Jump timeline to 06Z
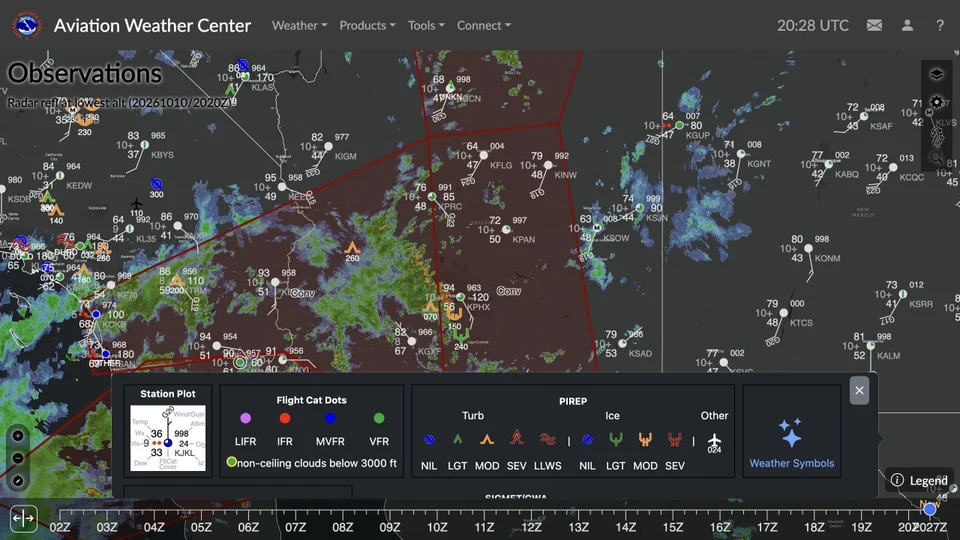This screenshot has height=540, width=960. pyautogui.click(x=248, y=527)
